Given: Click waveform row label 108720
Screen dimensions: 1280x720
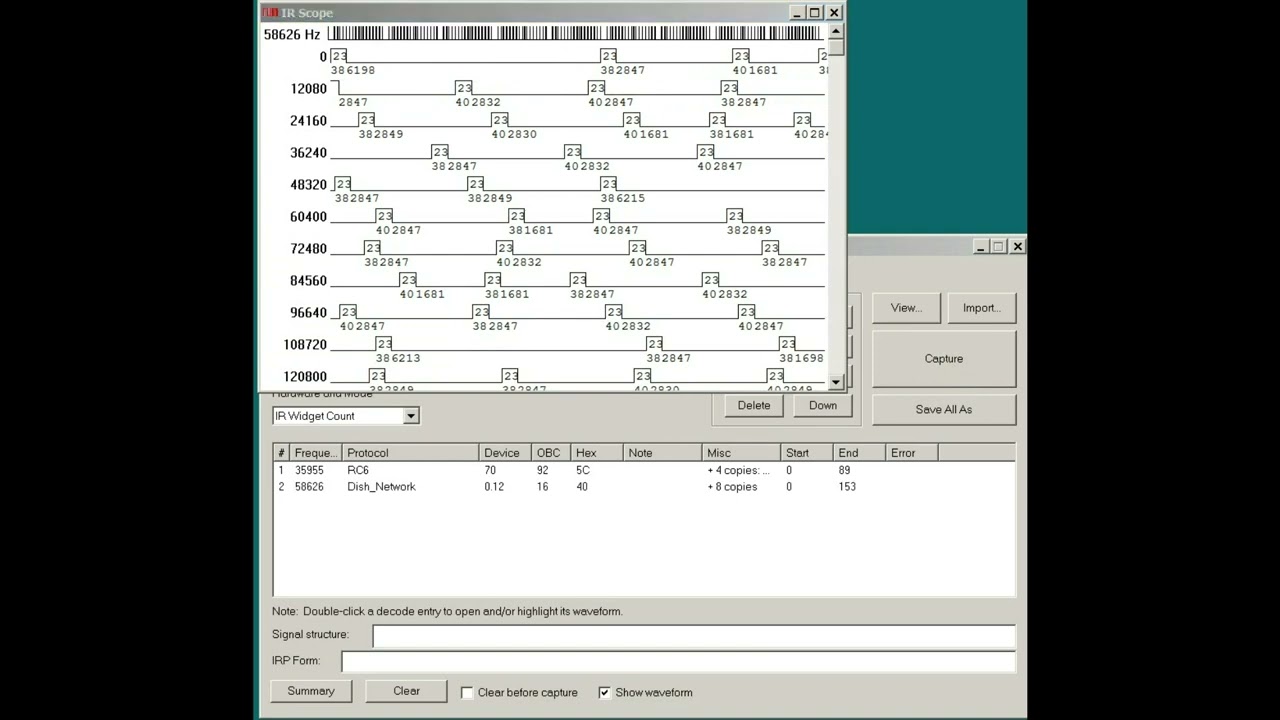Looking at the screenshot, I should pyautogui.click(x=305, y=345).
